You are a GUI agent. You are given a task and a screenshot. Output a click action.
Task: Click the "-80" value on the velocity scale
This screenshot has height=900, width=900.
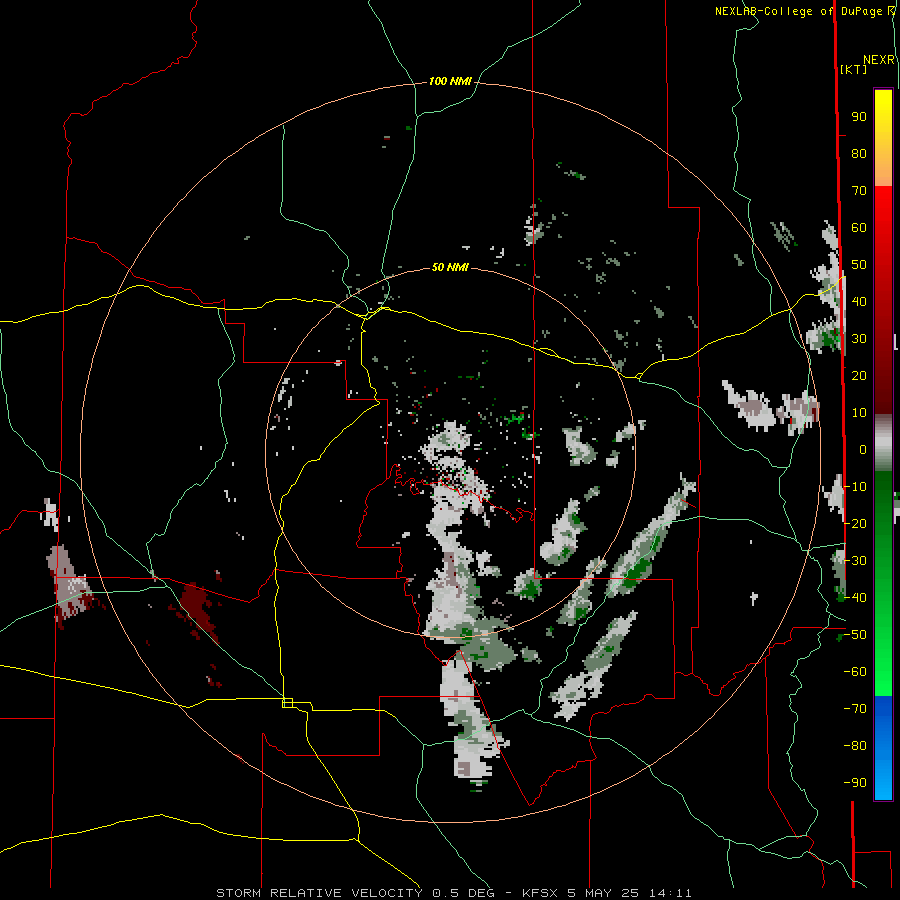click(x=855, y=746)
